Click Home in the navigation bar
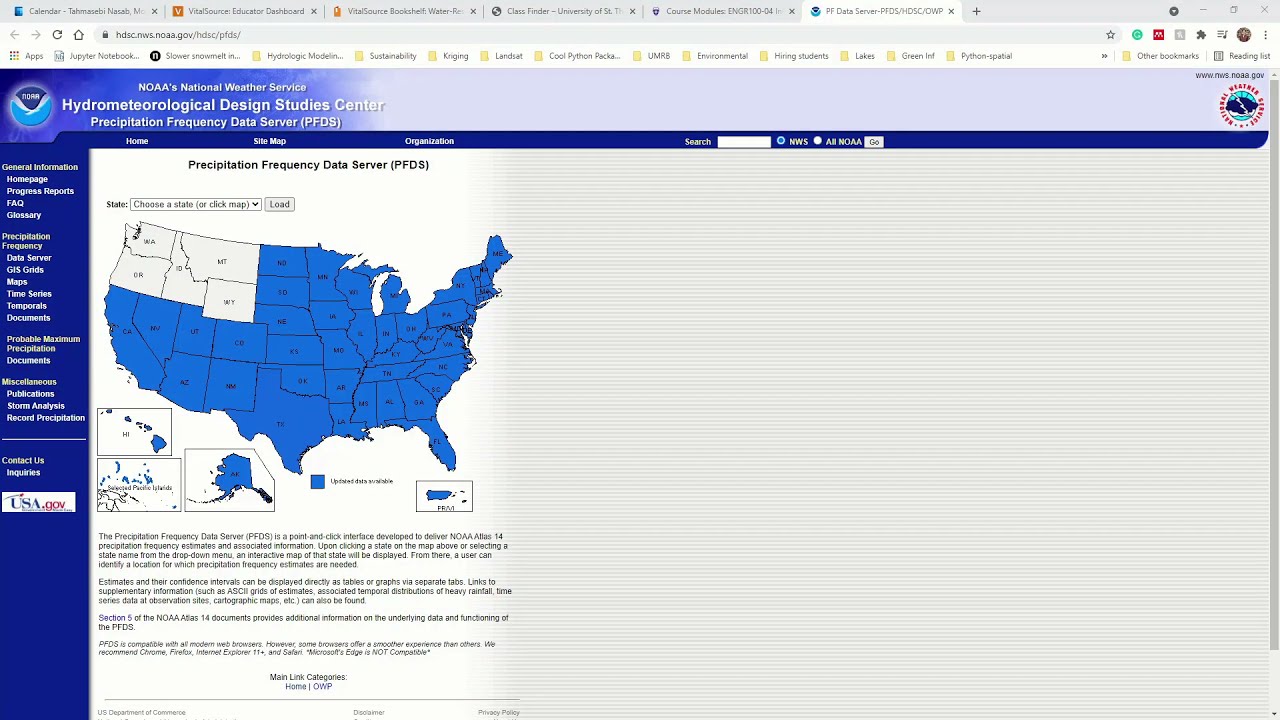1280x720 pixels. click(137, 141)
